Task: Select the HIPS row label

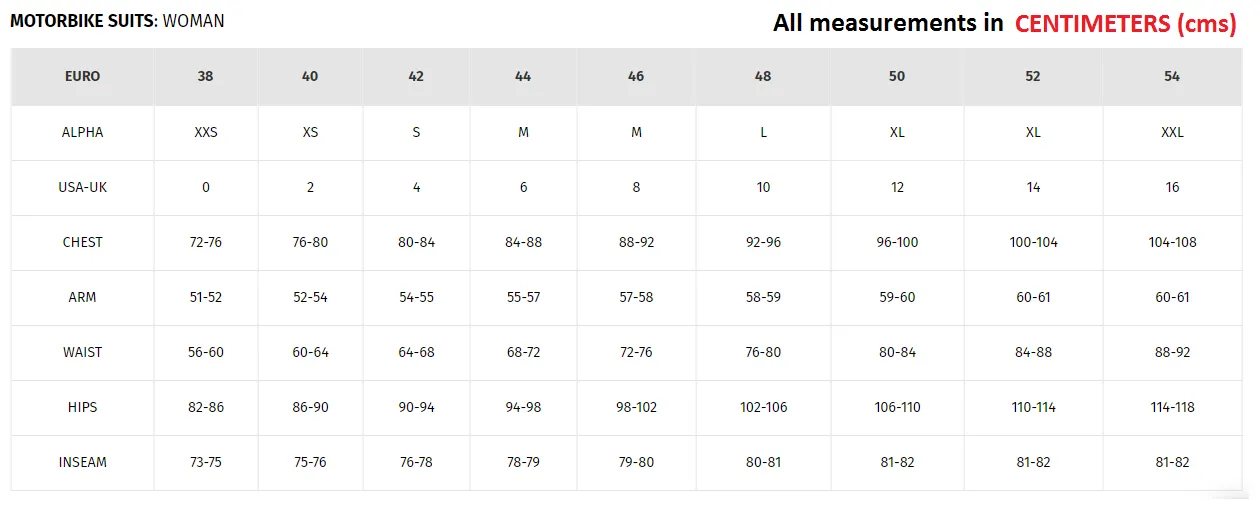Action: [x=82, y=408]
